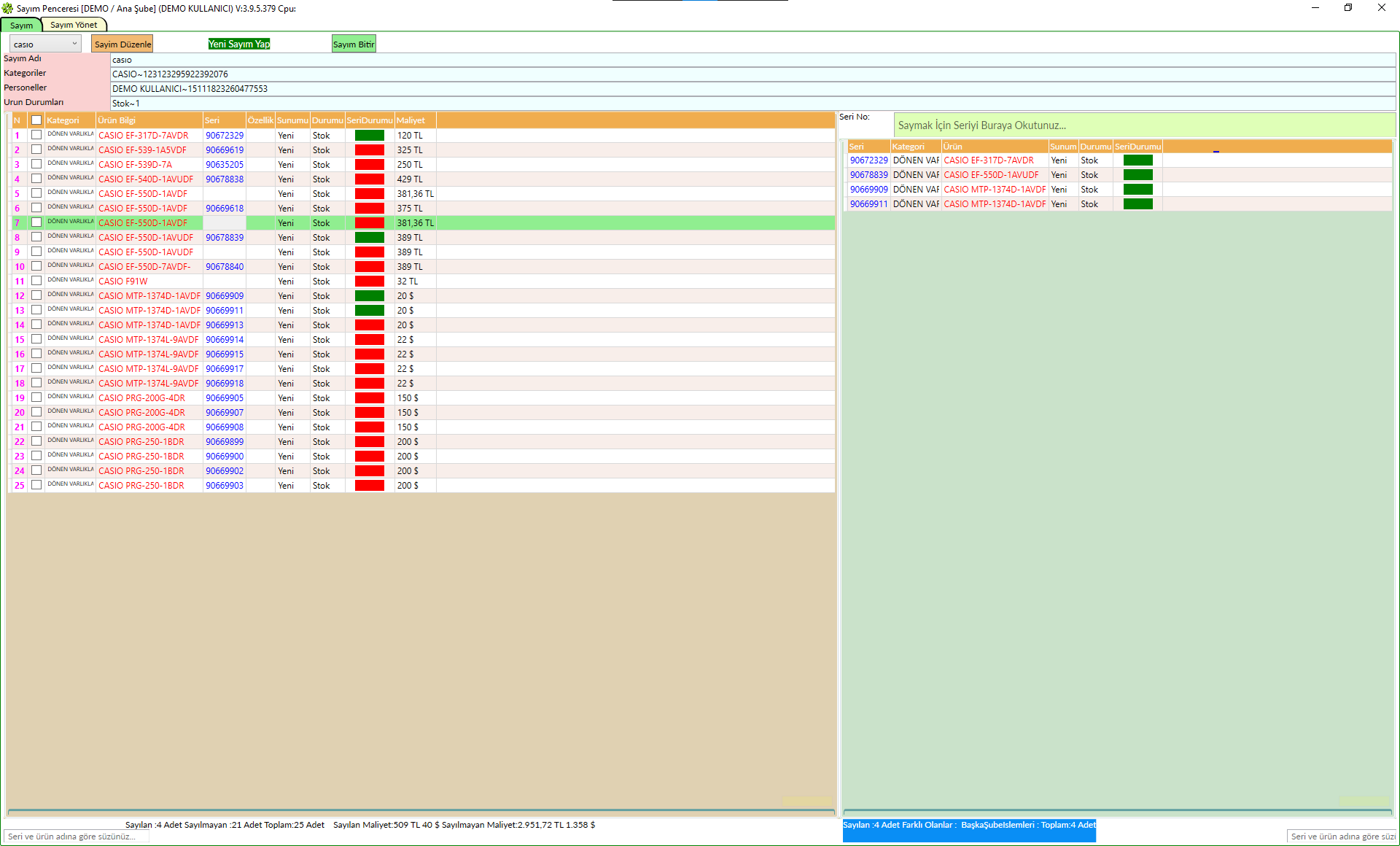Screen dimensions: 1400x846
Task: Open the casio count selection dropdown
Action: (x=44, y=44)
